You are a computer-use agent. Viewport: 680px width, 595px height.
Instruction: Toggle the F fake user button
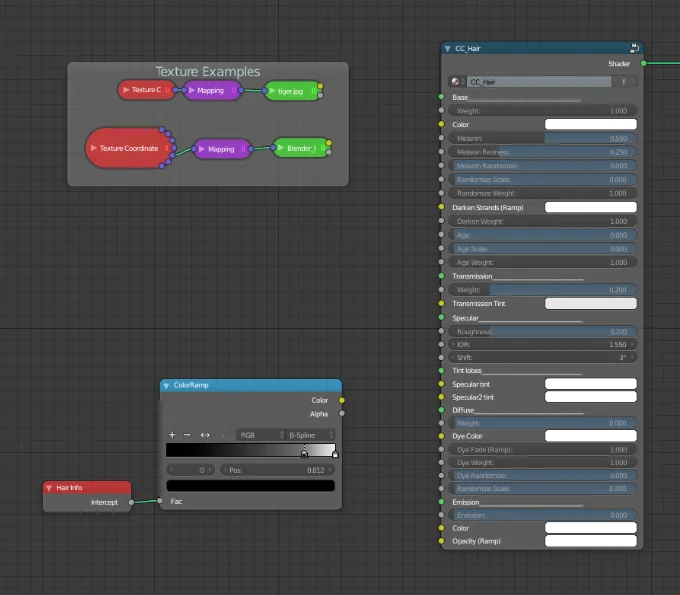point(624,82)
